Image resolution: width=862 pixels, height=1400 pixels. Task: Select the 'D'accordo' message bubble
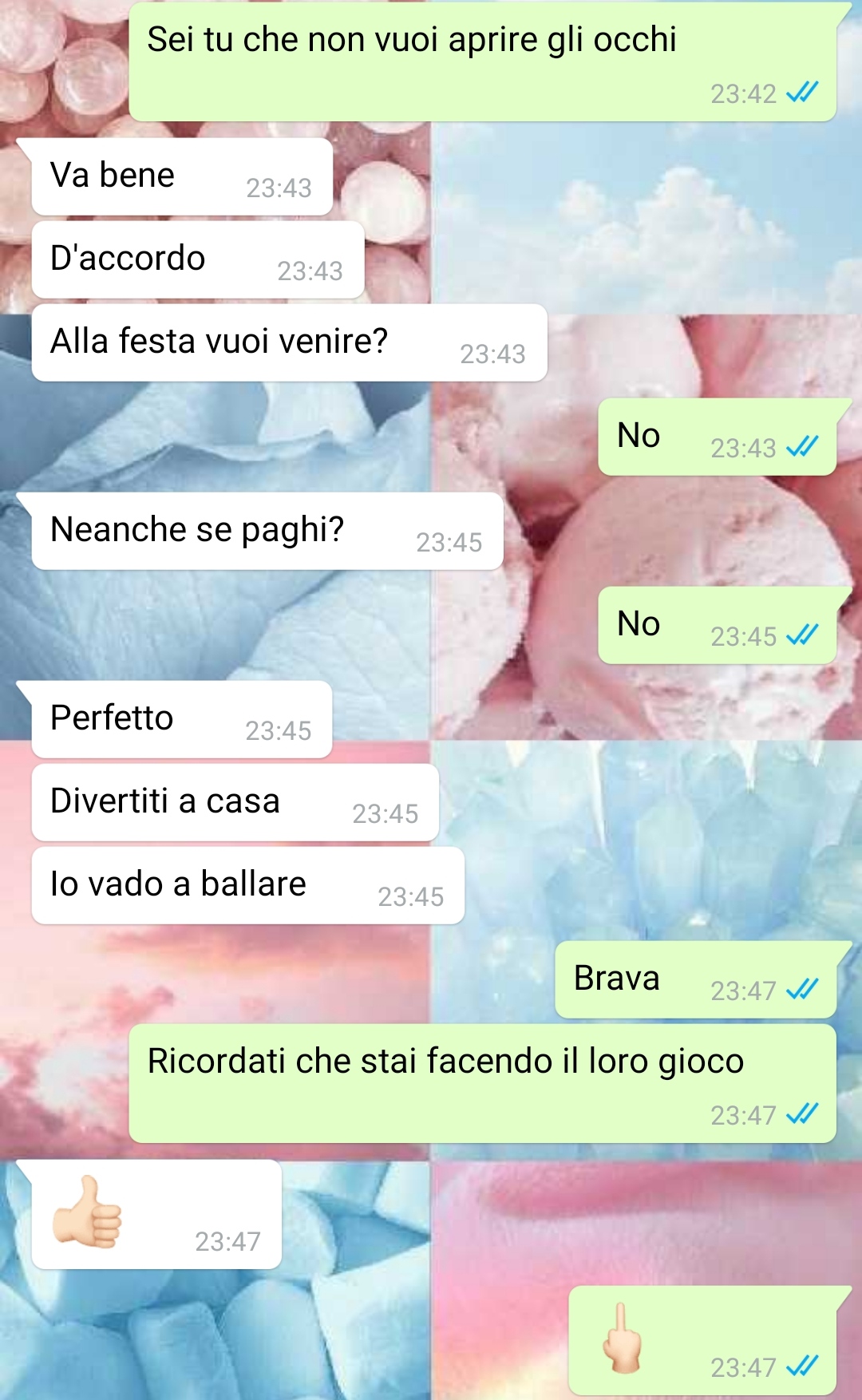pos(198,259)
